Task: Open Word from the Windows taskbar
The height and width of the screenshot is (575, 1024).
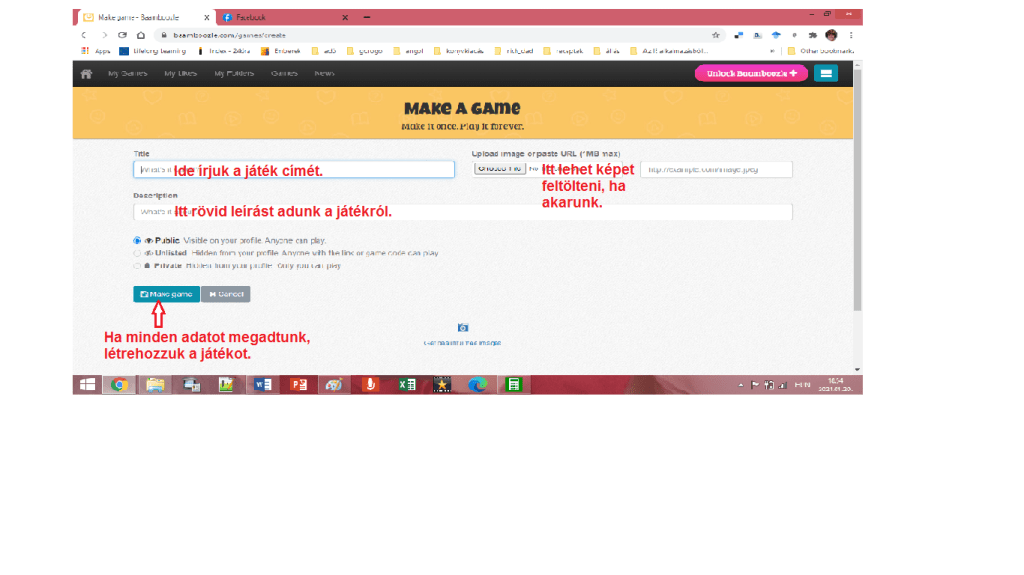Action: (262, 385)
